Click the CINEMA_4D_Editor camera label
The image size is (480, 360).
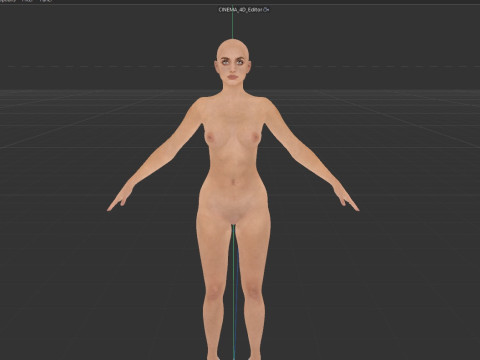tap(240, 10)
